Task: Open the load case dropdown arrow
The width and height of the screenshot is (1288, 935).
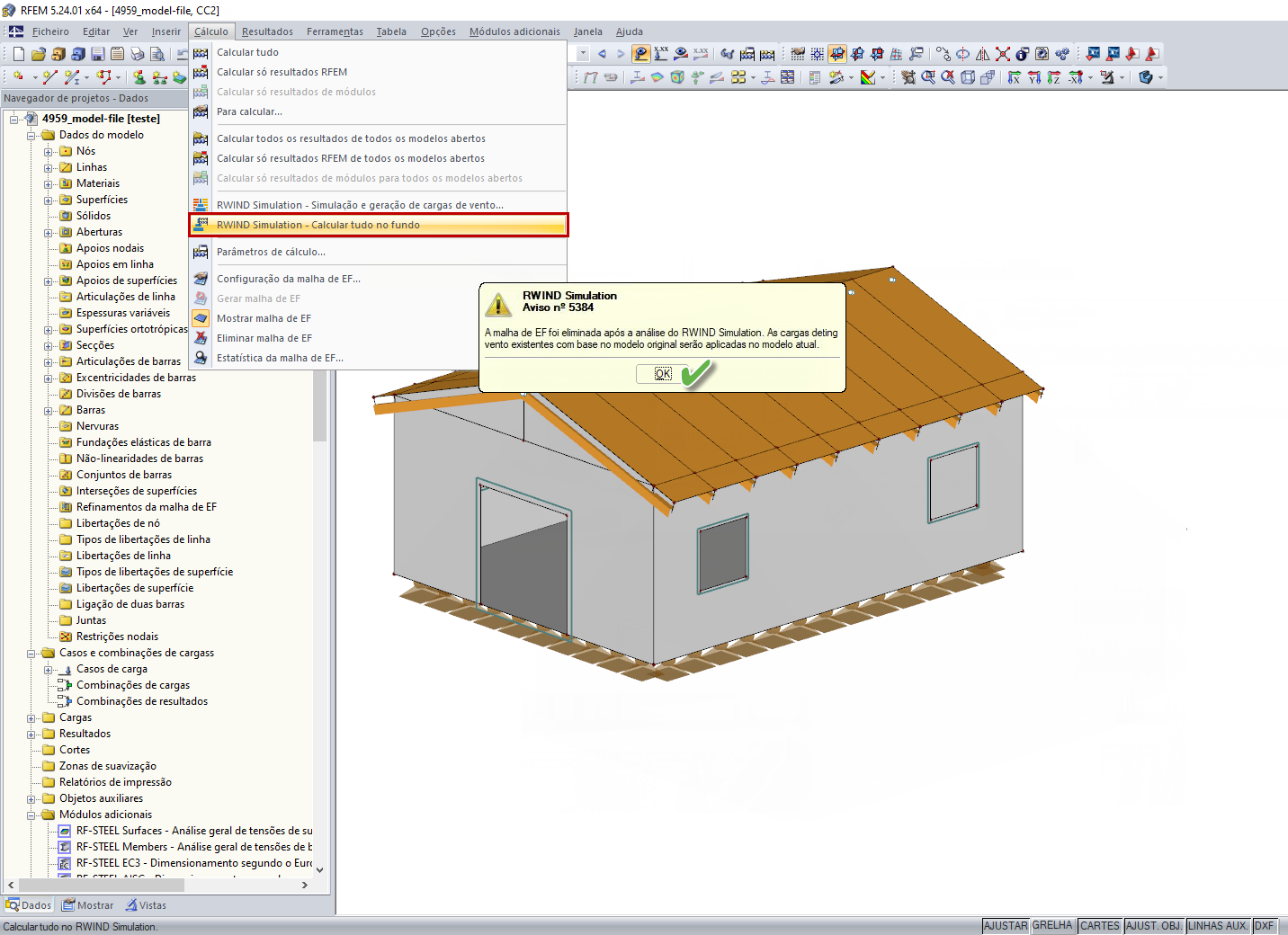Action: pos(583,54)
